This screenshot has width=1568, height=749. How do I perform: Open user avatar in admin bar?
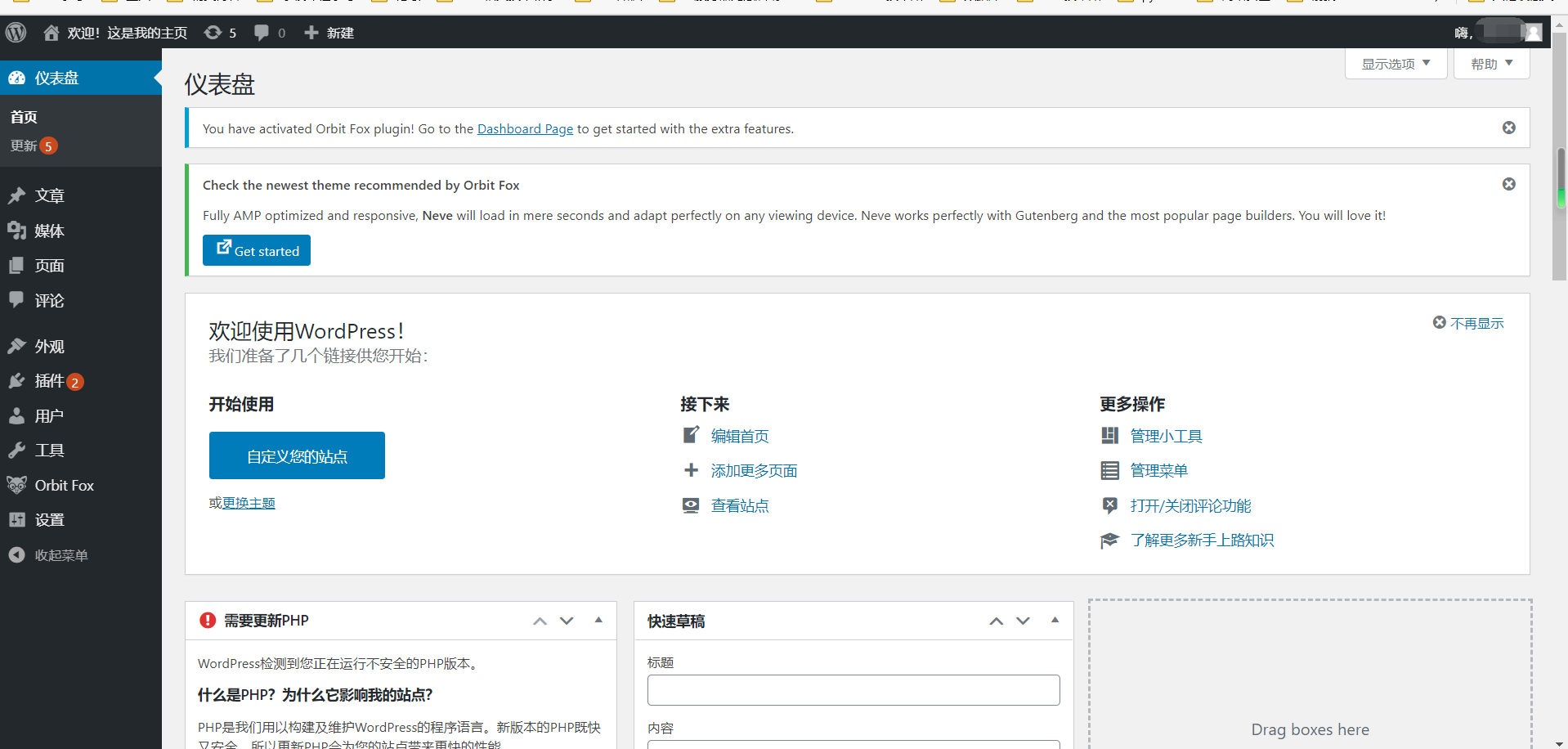point(1533,33)
